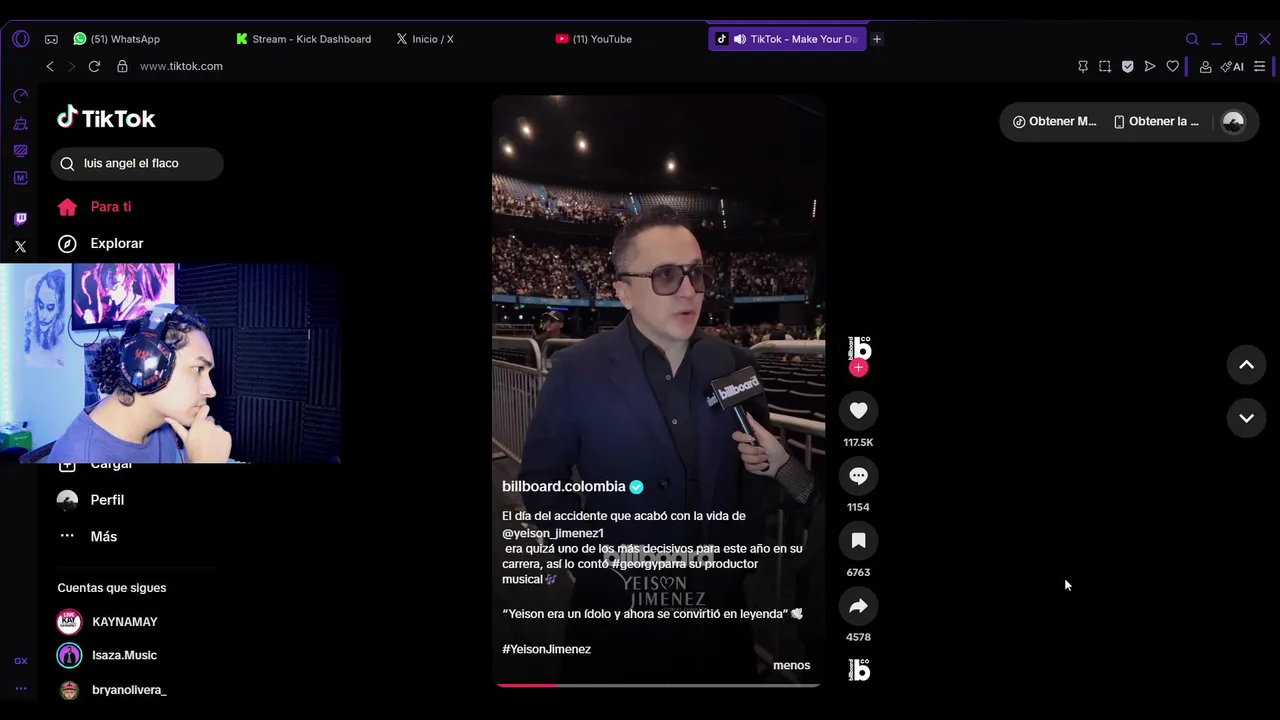
Task: Click the #YeisonJimenez hashtag
Action: point(546,649)
